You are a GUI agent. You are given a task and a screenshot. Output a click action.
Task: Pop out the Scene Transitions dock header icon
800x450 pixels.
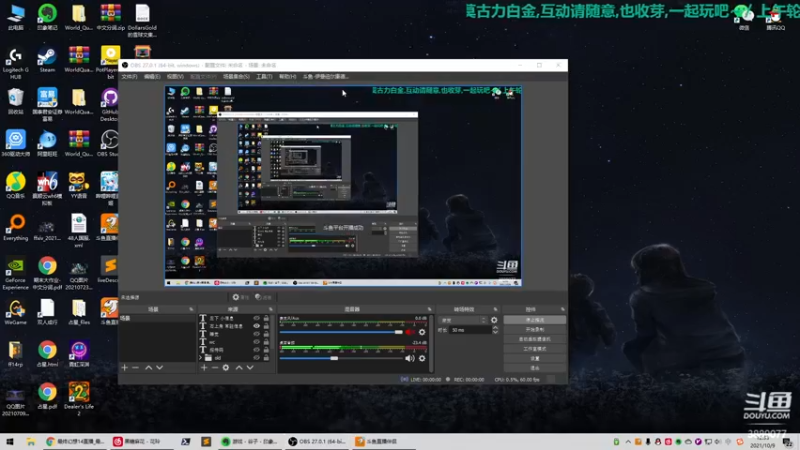(495, 309)
